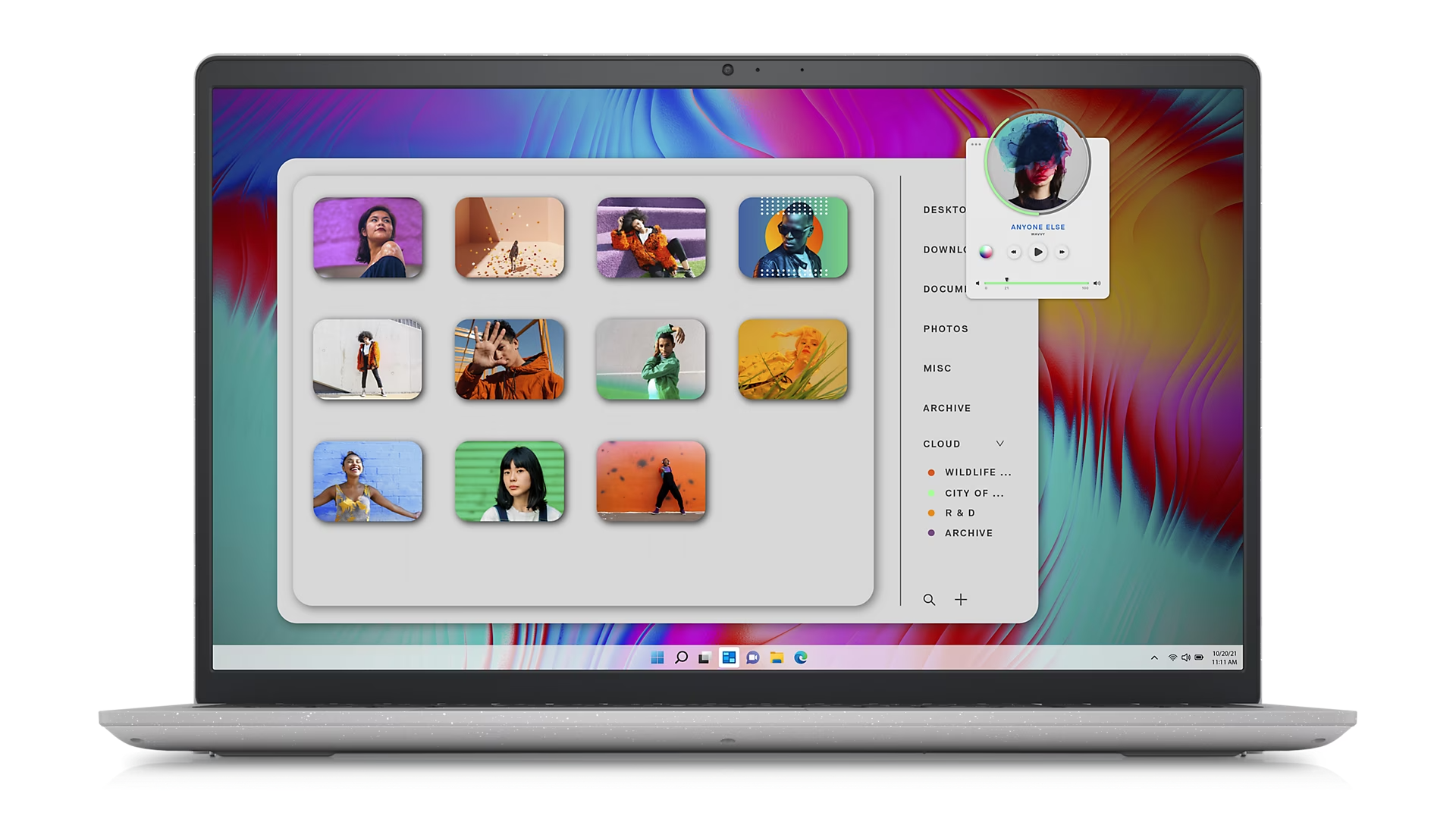
Task: Click the play button in music widget
Action: pyautogui.click(x=1038, y=251)
